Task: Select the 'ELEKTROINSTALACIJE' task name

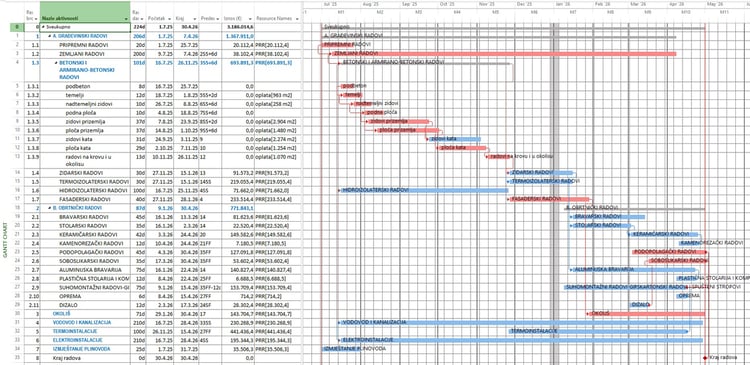Action: pyautogui.click(x=77, y=340)
